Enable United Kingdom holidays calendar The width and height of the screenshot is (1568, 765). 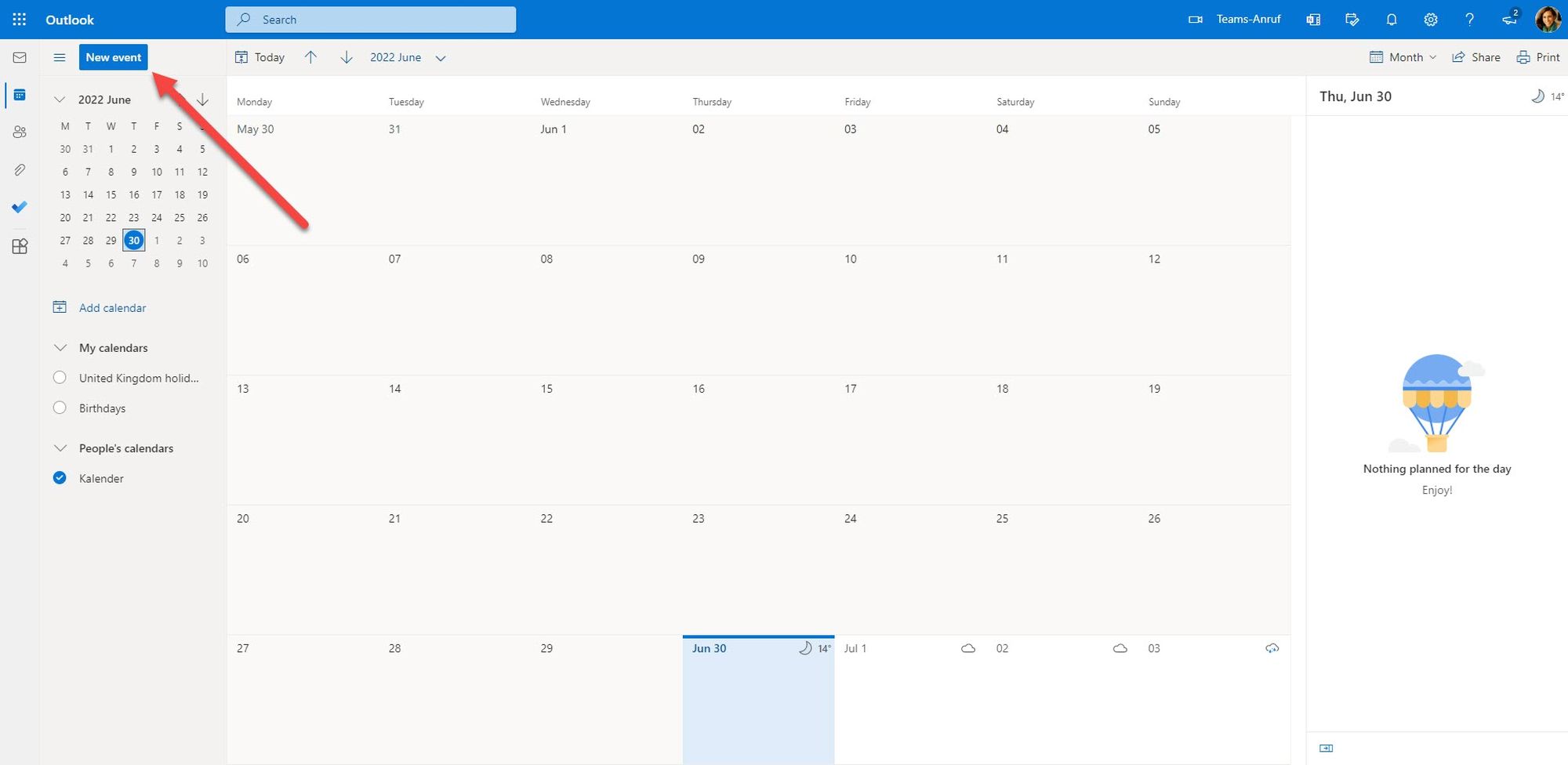pyautogui.click(x=60, y=378)
